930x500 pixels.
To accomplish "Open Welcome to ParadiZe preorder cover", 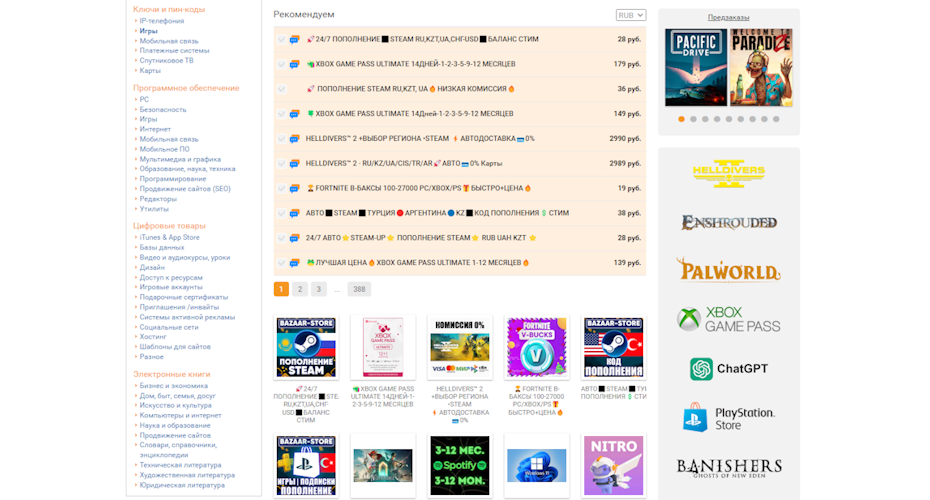I will click(x=762, y=68).
